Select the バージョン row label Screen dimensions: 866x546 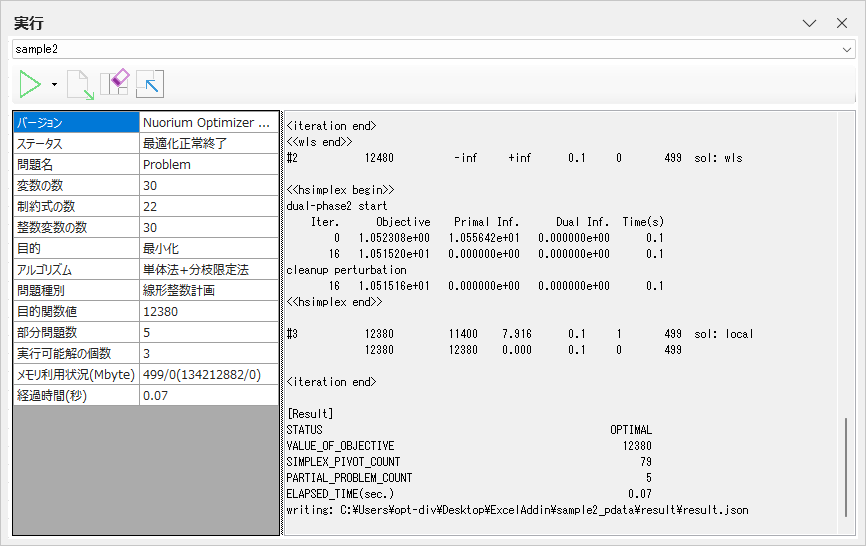coord(76,123)
